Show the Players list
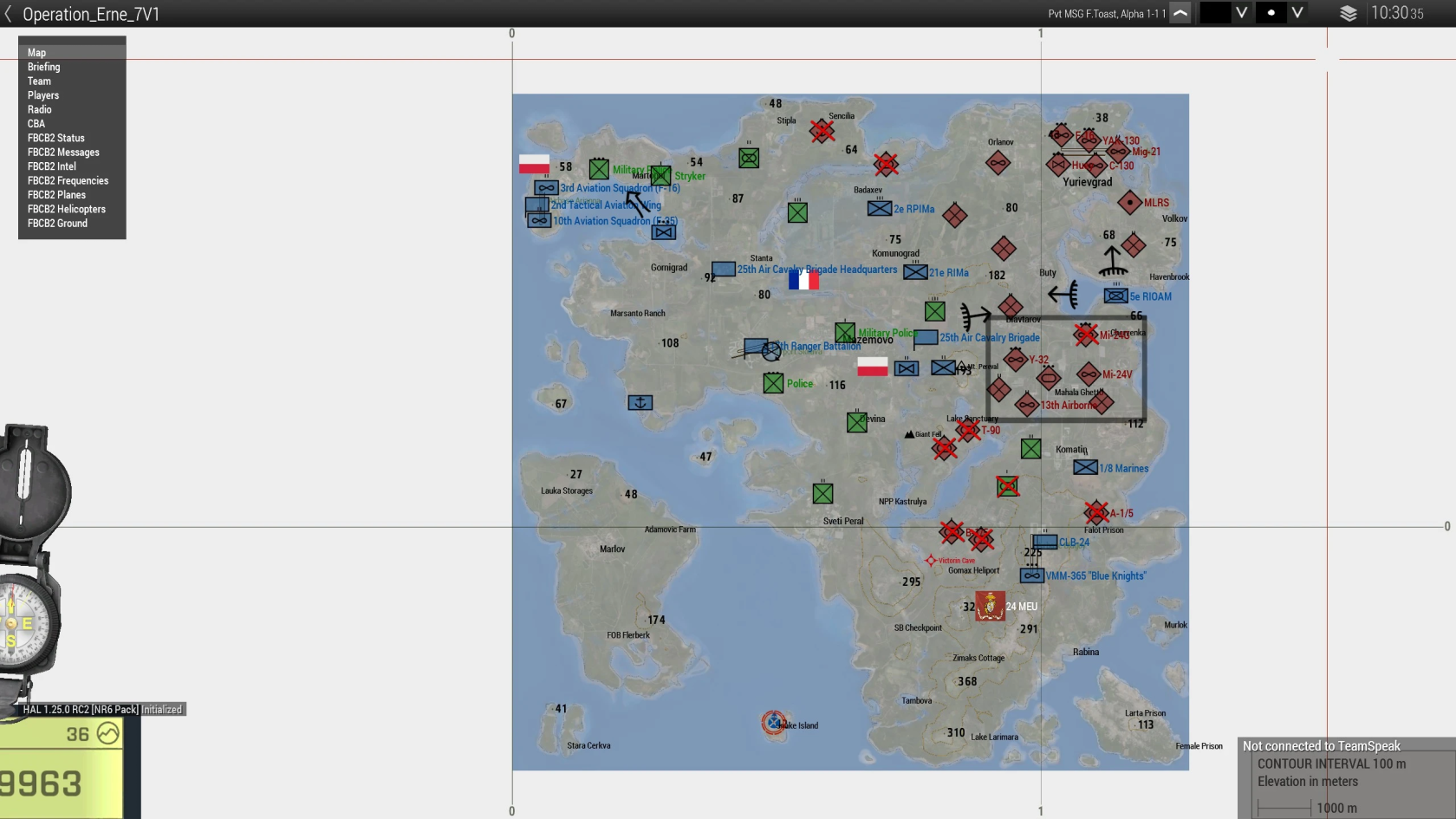The image size is (1456, 819). pos(42,95)
